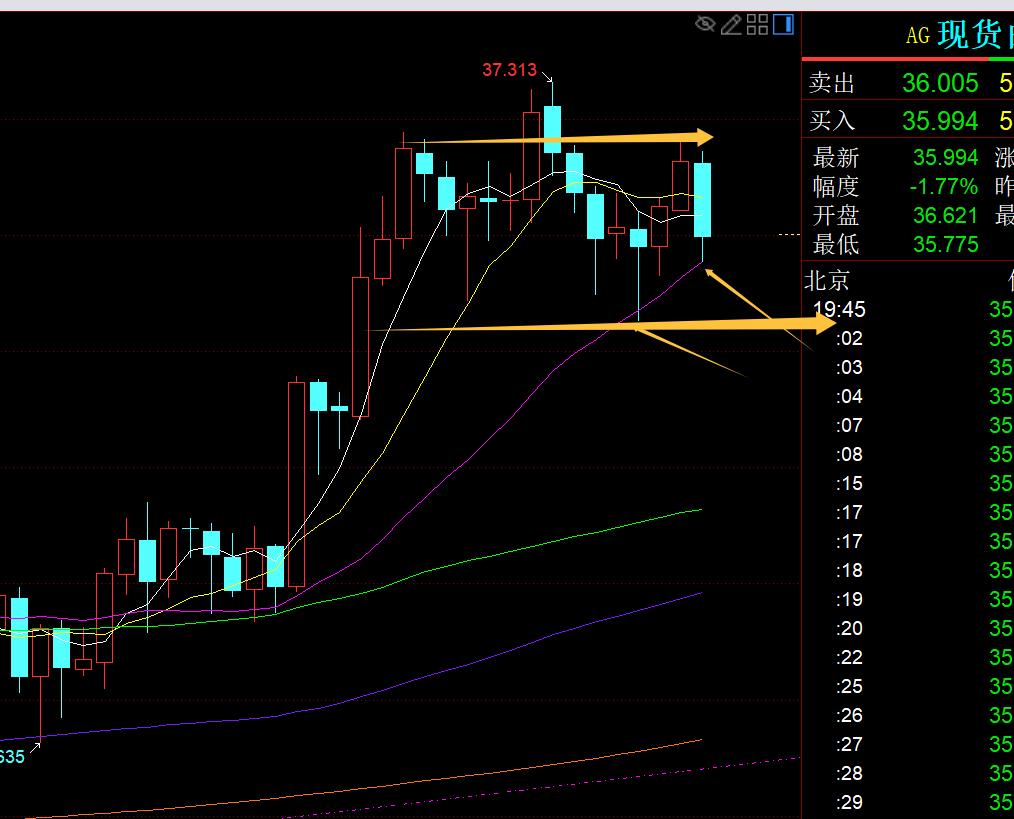Click the green moving average line
The width and height of the screenshot is (1014, 819).
coord(560,540)
